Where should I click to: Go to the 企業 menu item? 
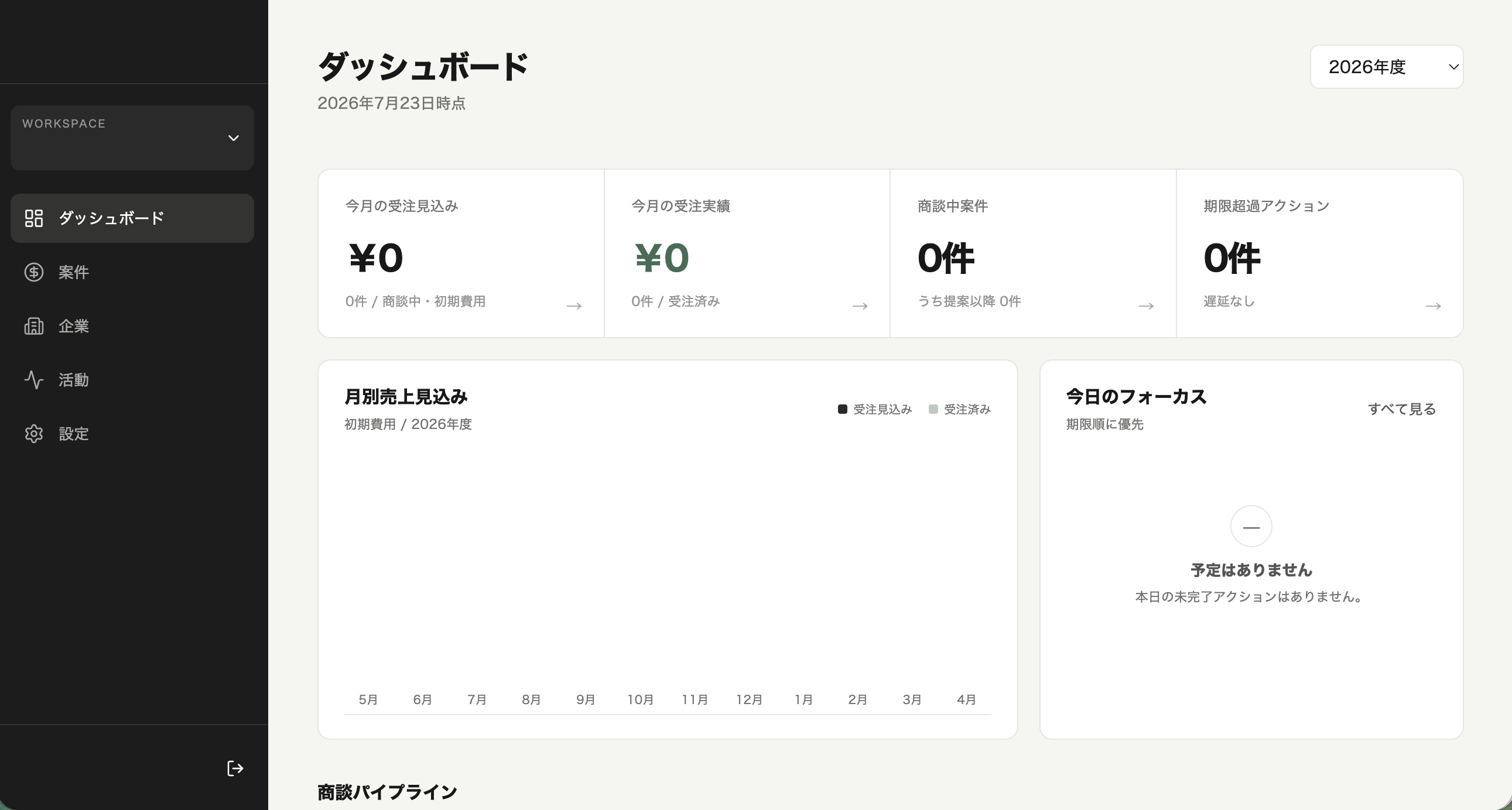point(132,326)
